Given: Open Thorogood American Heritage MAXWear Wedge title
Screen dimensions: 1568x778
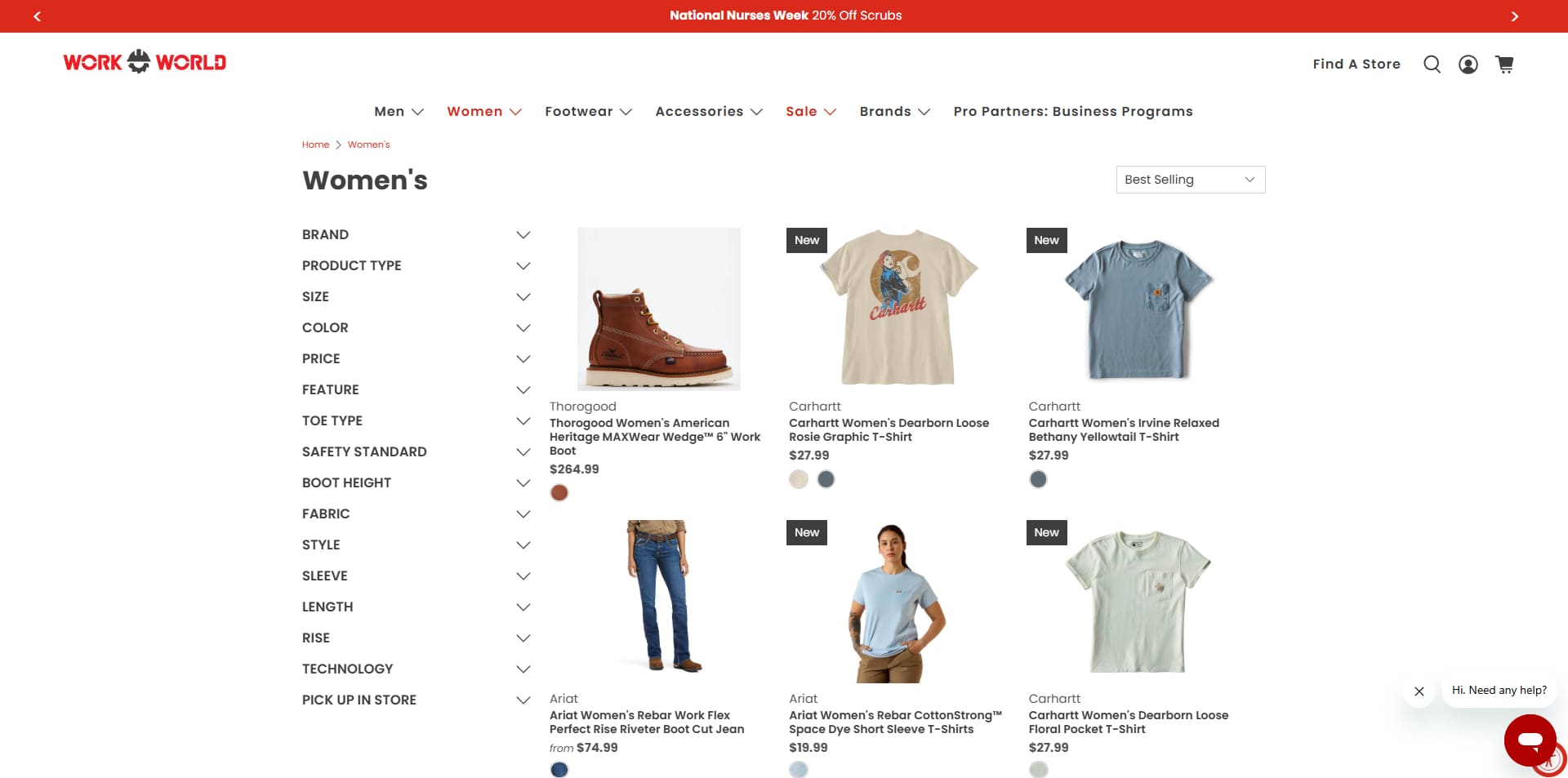Looking at the screenshot, I should pos(655,437).
